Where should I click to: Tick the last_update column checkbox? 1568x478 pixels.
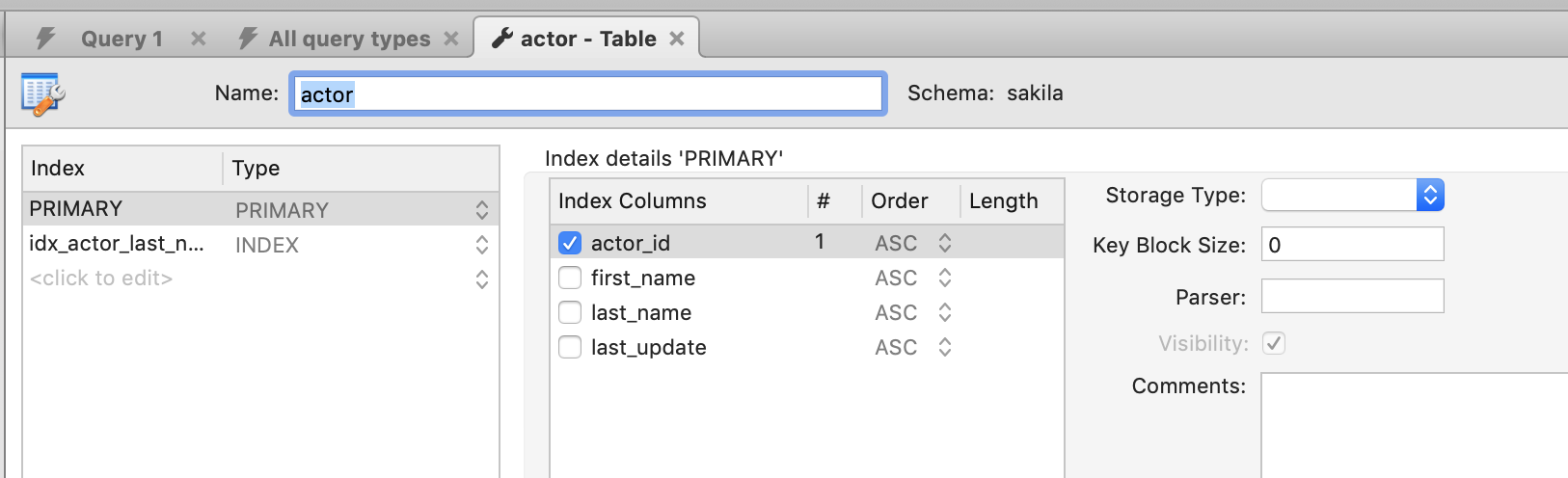coord(570,347)
